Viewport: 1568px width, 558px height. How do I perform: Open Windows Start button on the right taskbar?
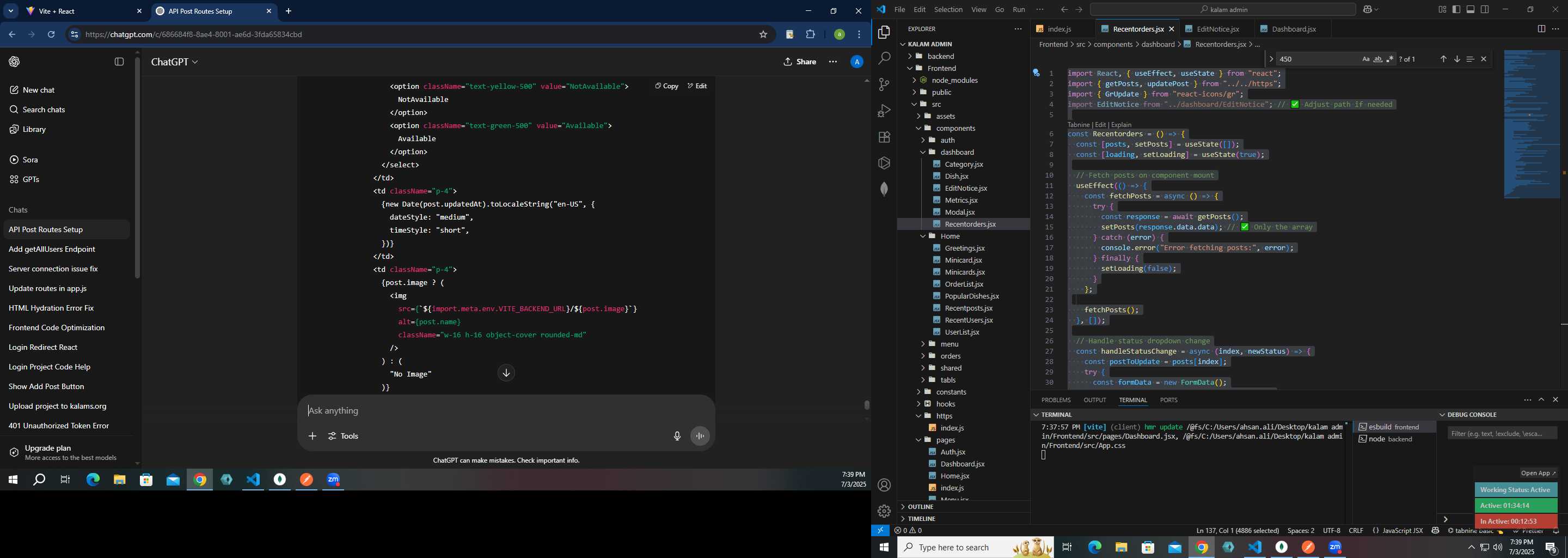884,548
